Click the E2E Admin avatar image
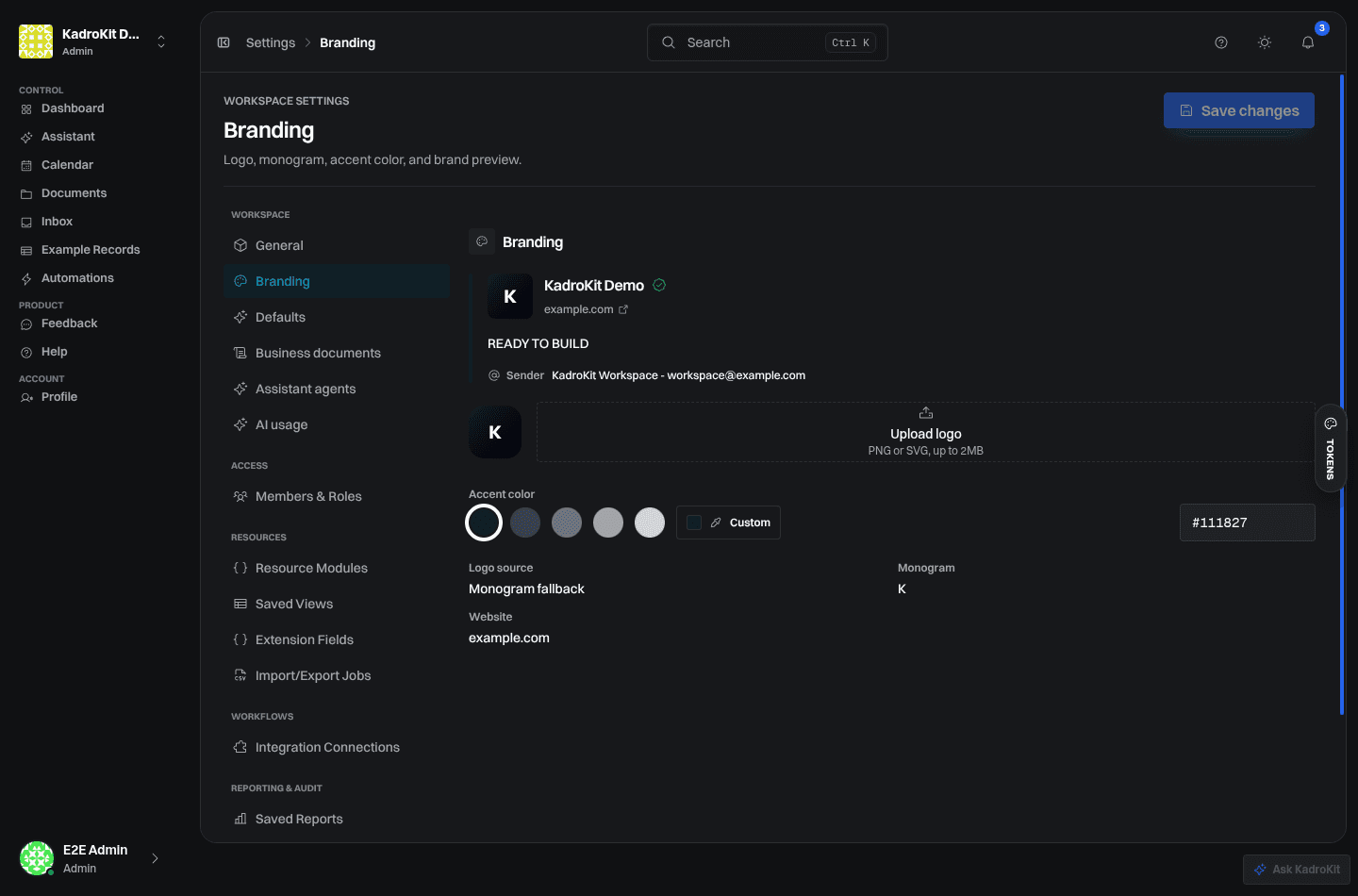The height and width of the screenshot is (896, 1358). coord(37,858)
